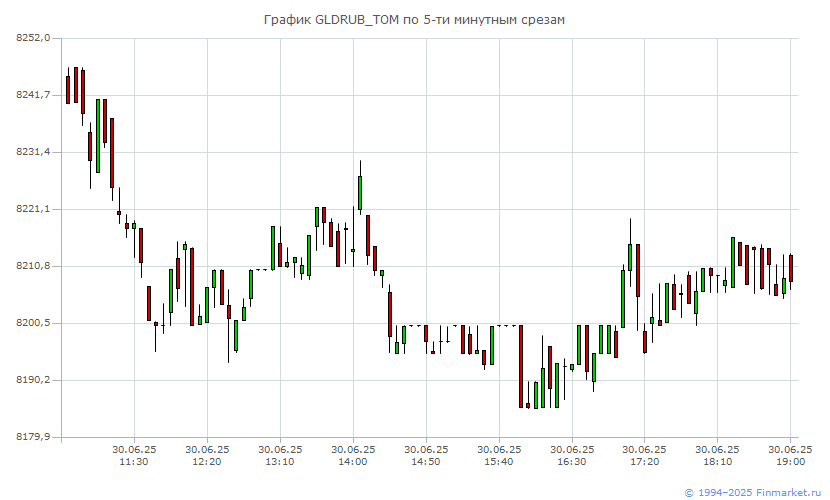
Task: Click the 8190,2 y-axis label
Action: (x=33, y=380)
